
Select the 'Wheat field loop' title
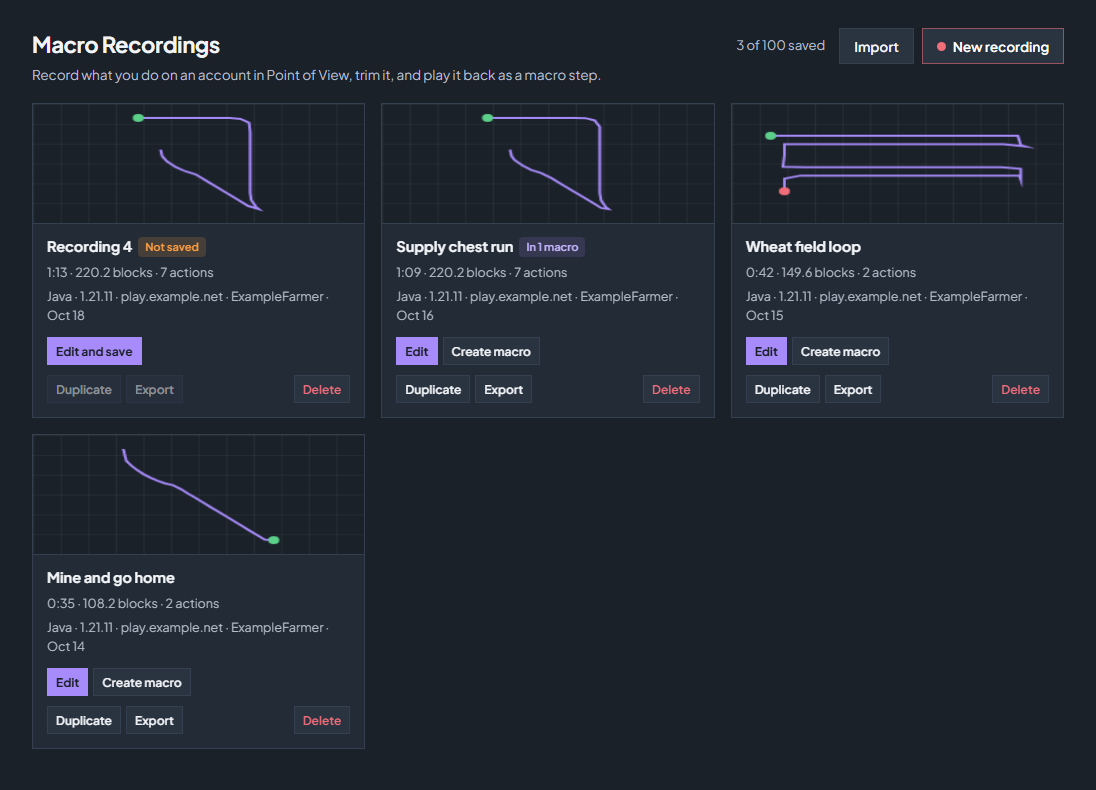click(803, 247)
